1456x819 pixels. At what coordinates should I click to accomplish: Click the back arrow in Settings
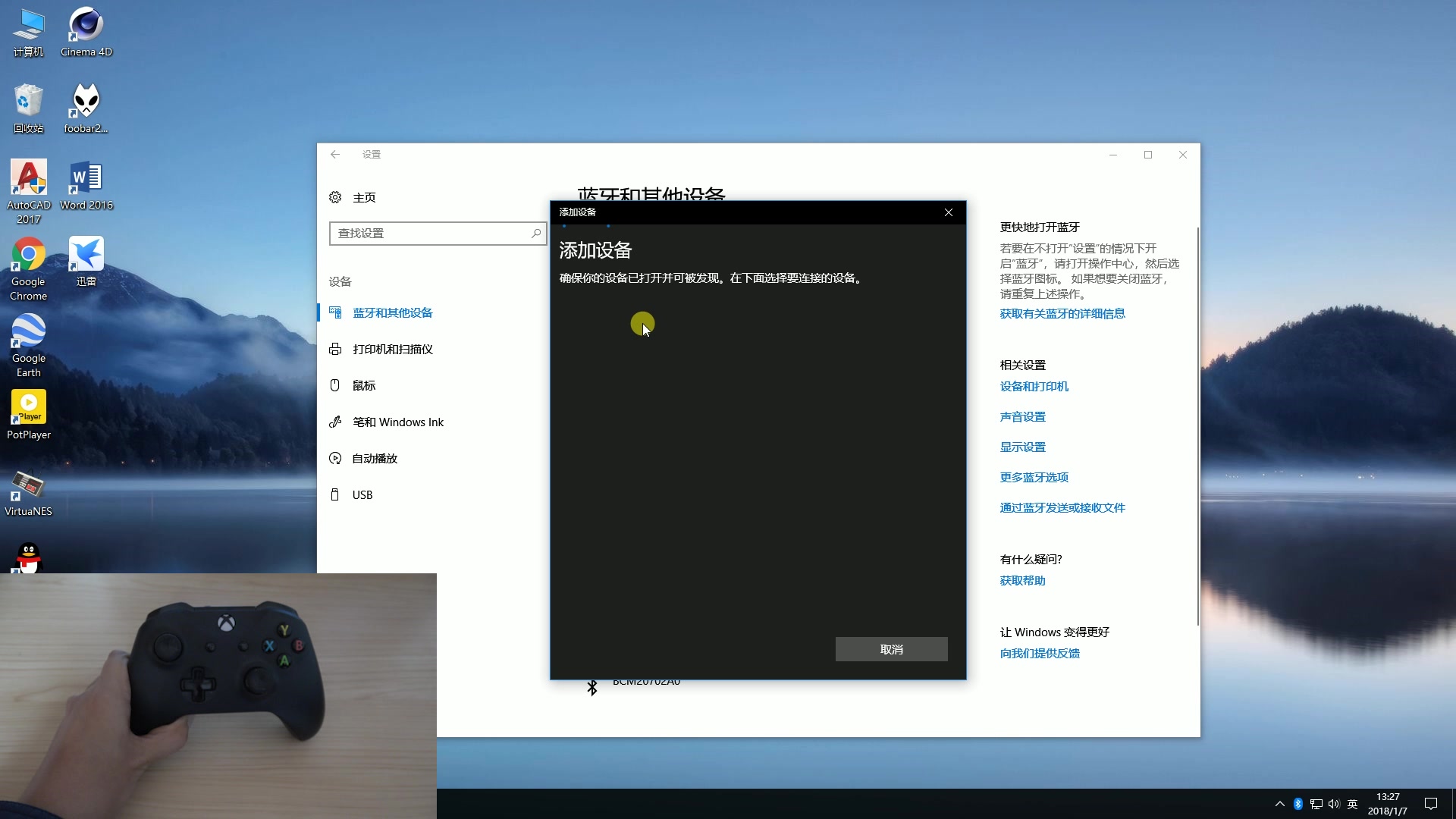(x=336, y=154)
